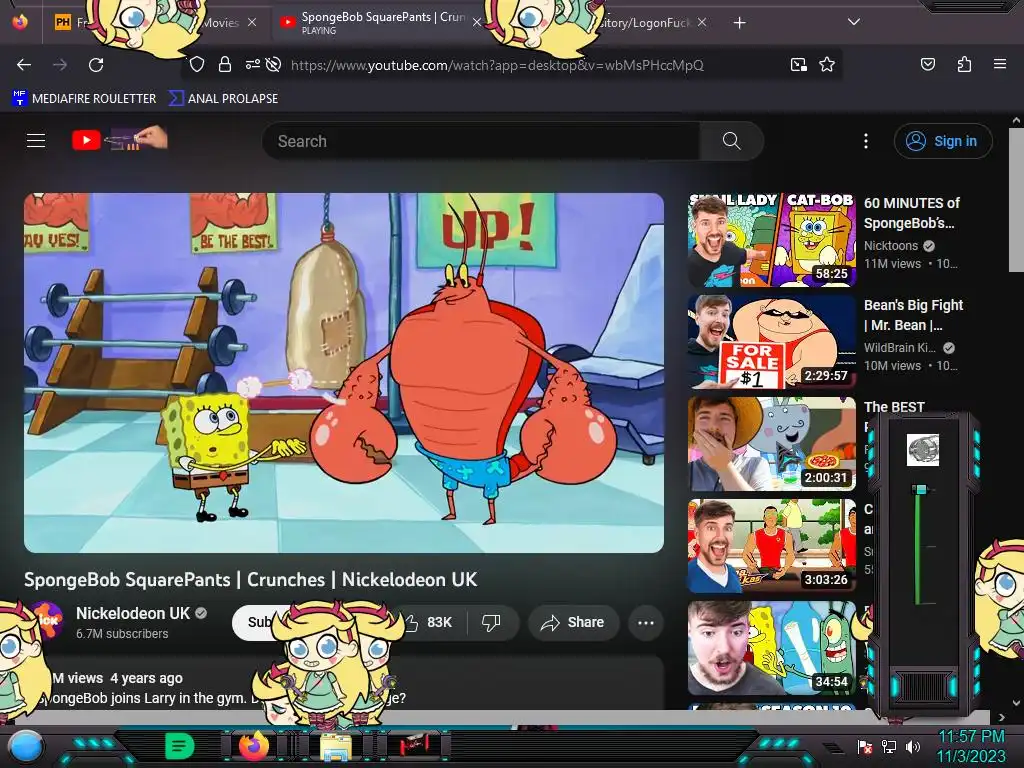Viewport: 1024px width, 768px height.
Task: Expand the list all tabs chevron
Action: point(853,22)
